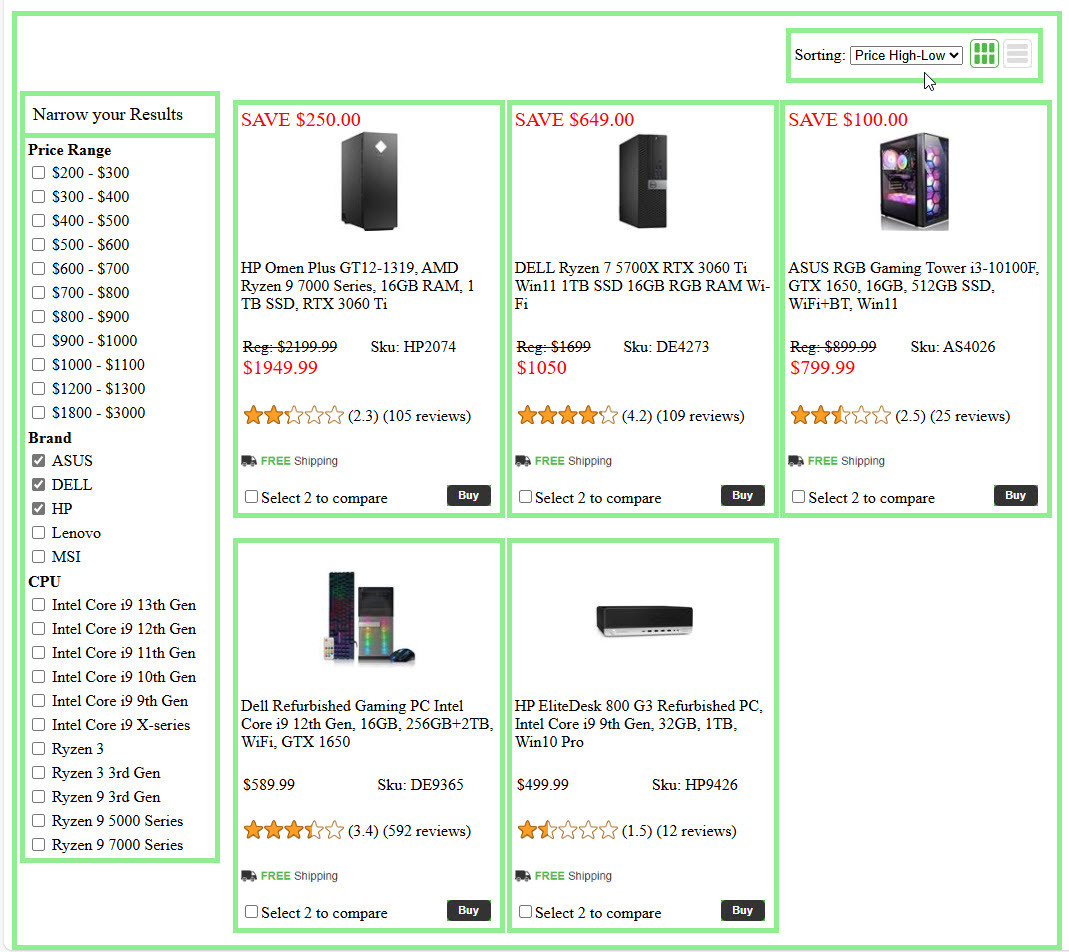The height and width of the screenshot is (952, 1069).
Task: Open the HP Omen Plus product image
Action: (368, 182)
